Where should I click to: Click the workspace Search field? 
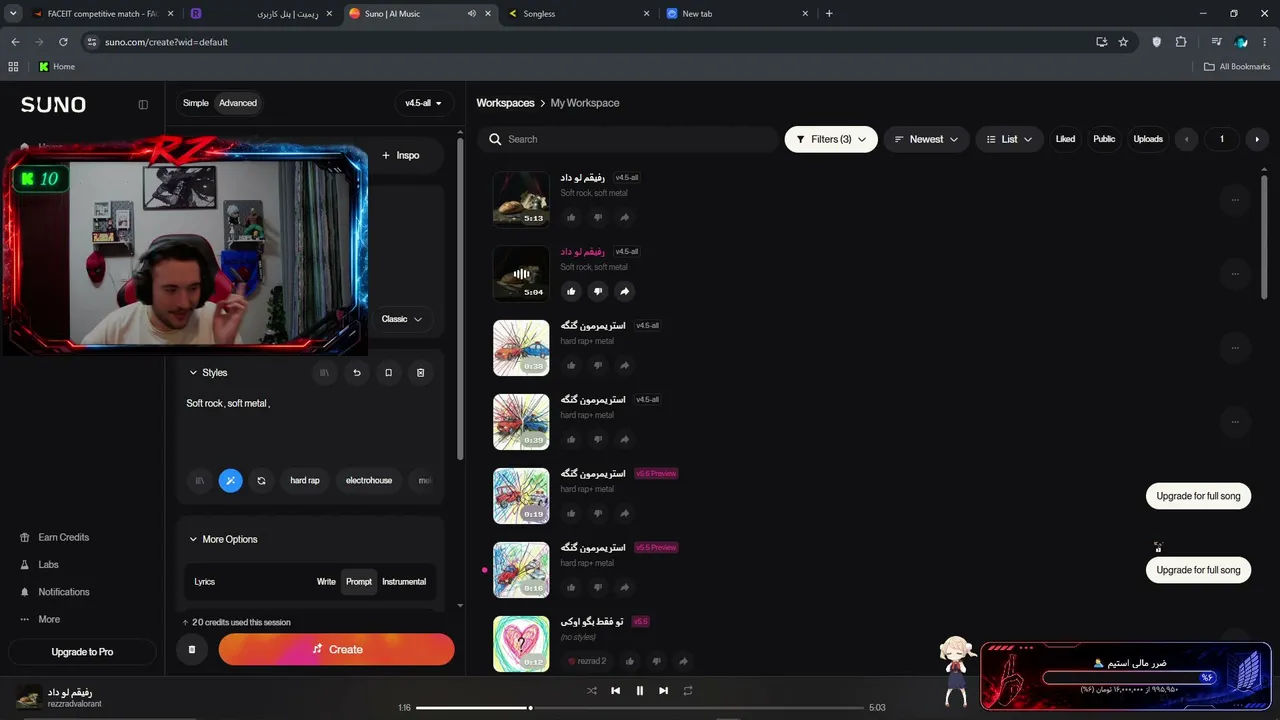tap(628, 139)
